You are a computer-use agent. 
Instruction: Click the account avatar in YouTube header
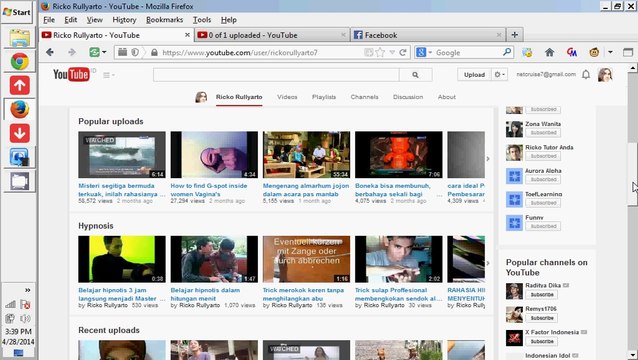(x=605, y=74)
